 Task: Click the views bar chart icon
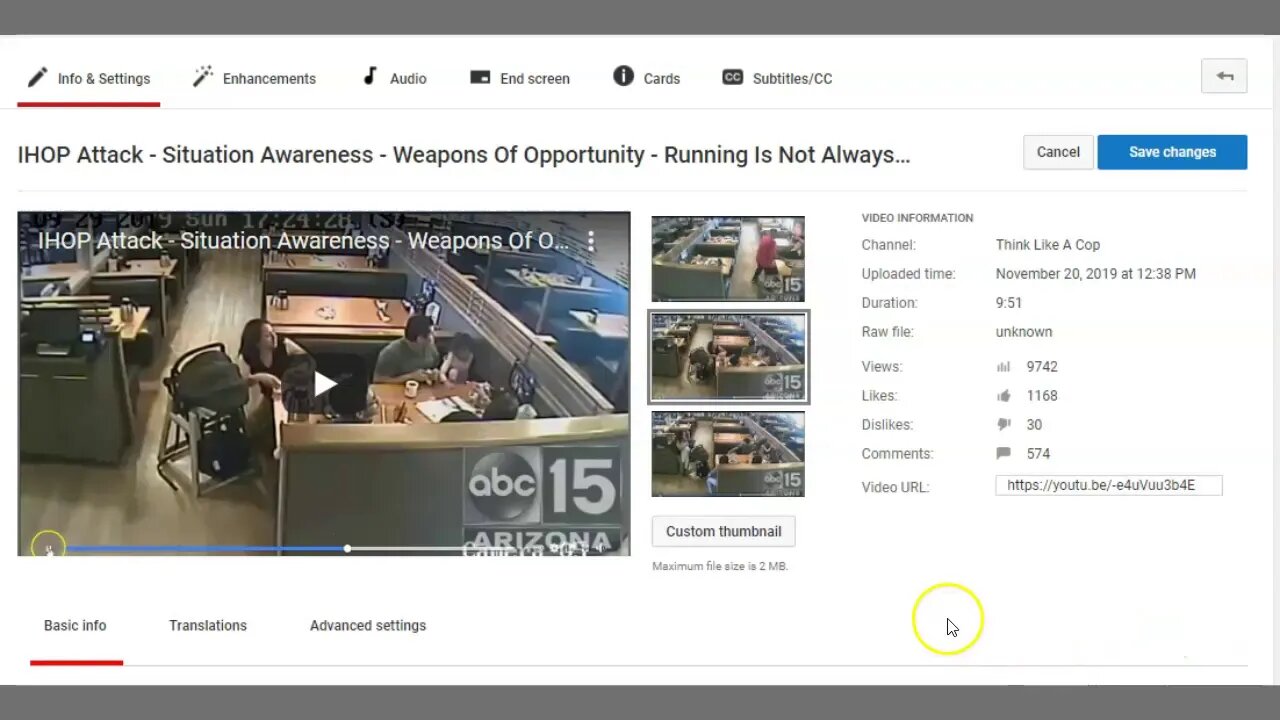click(x=1003, y=367)
